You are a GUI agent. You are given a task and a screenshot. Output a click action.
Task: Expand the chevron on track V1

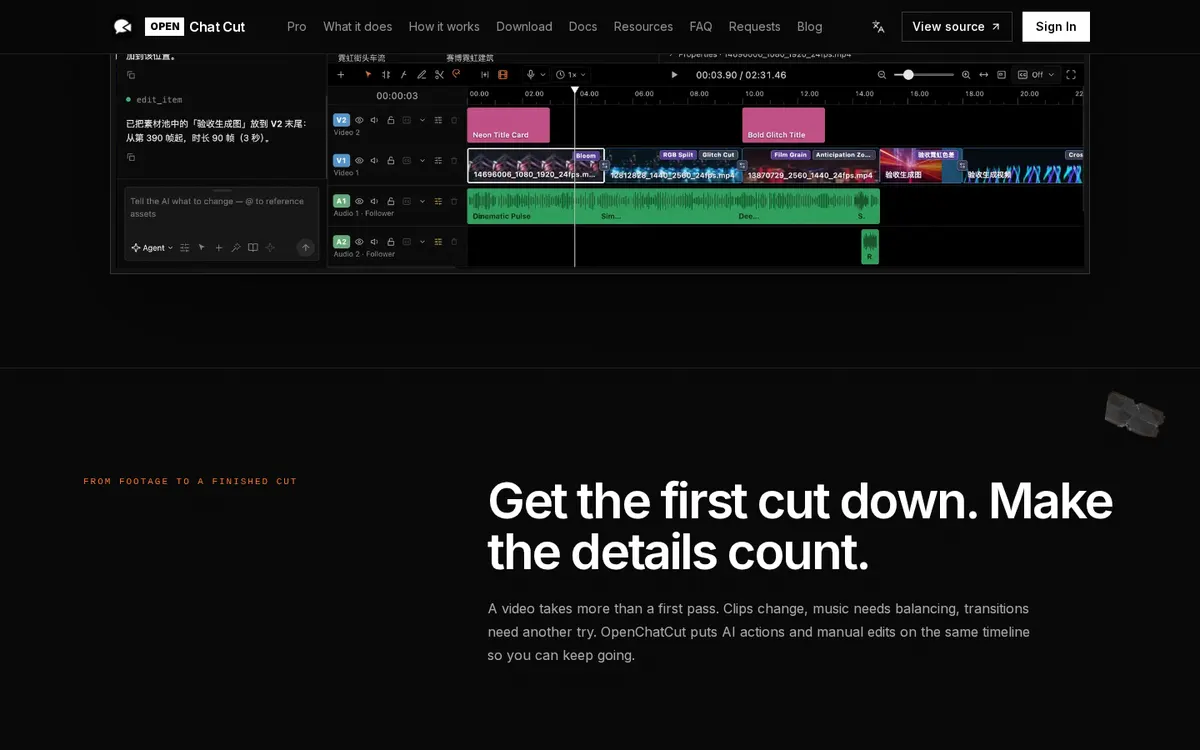pyautogui.click(x=422, y=160)
